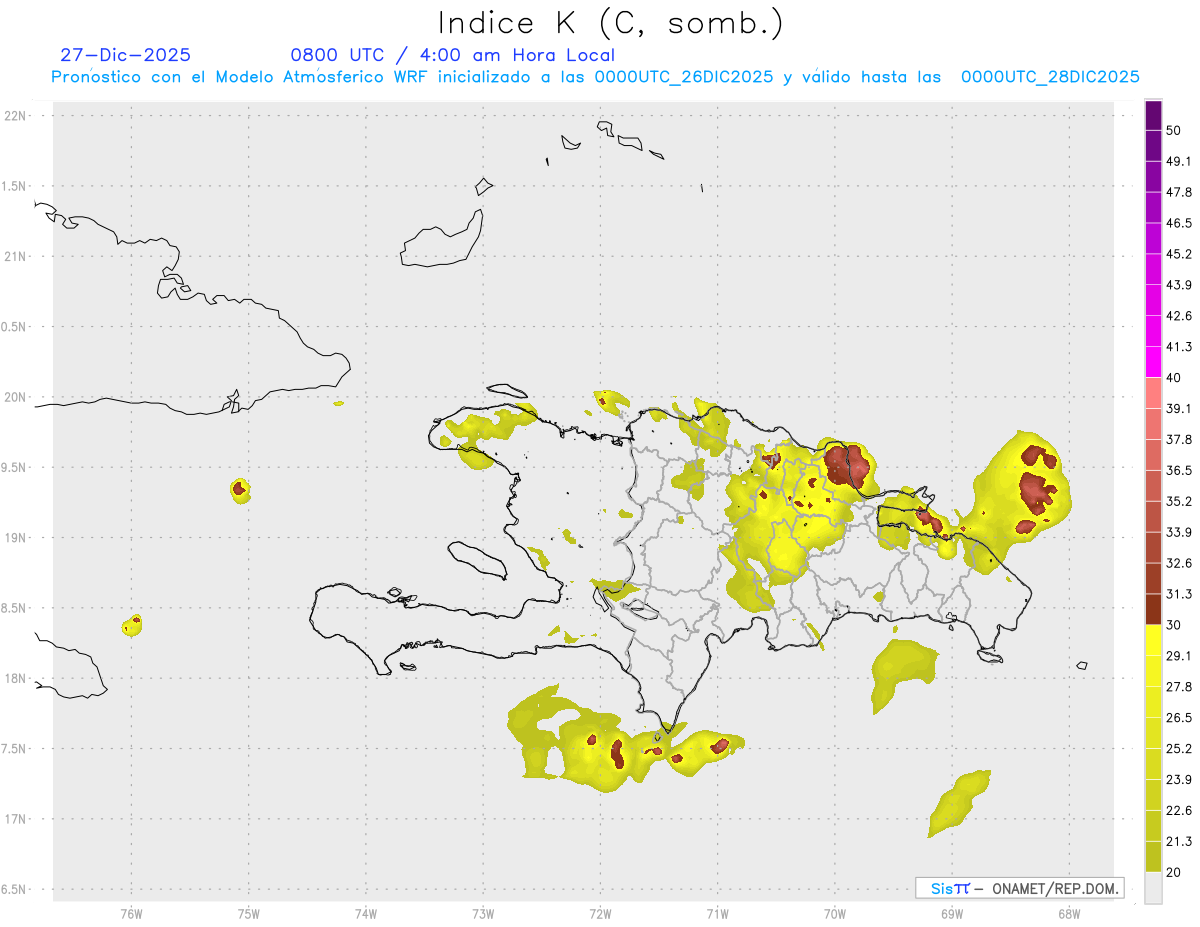Viewport: 1200px width, 927px height.
Task: Click the latitude axis label "19N"
Action: 17,538
